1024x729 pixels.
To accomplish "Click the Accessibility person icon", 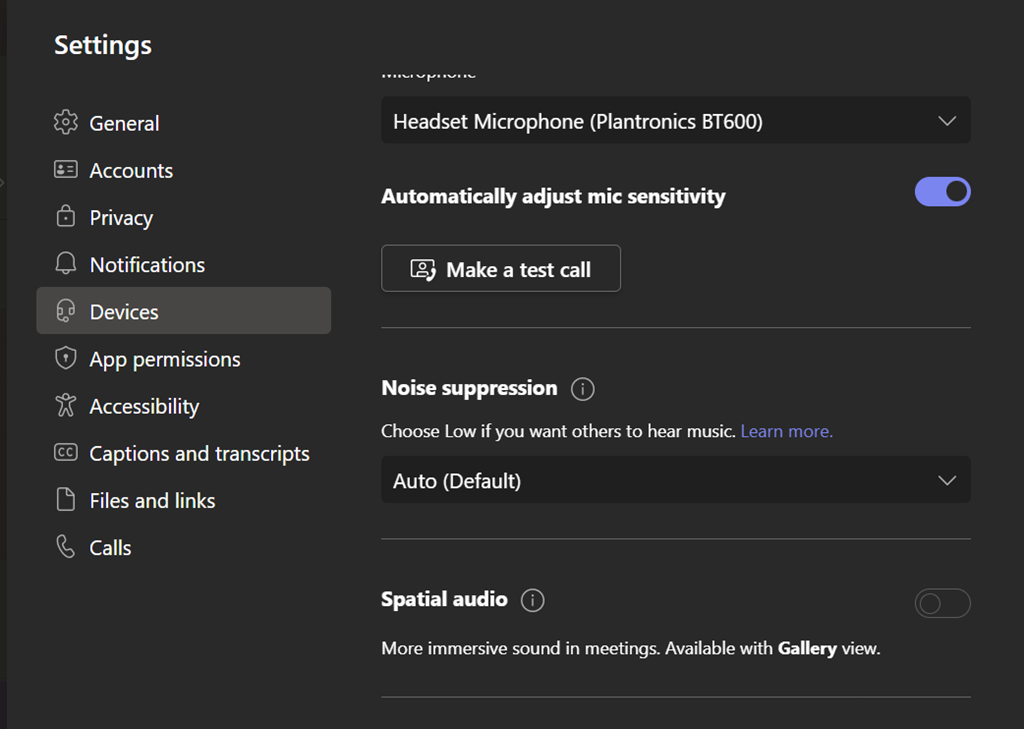I will 66,406.
